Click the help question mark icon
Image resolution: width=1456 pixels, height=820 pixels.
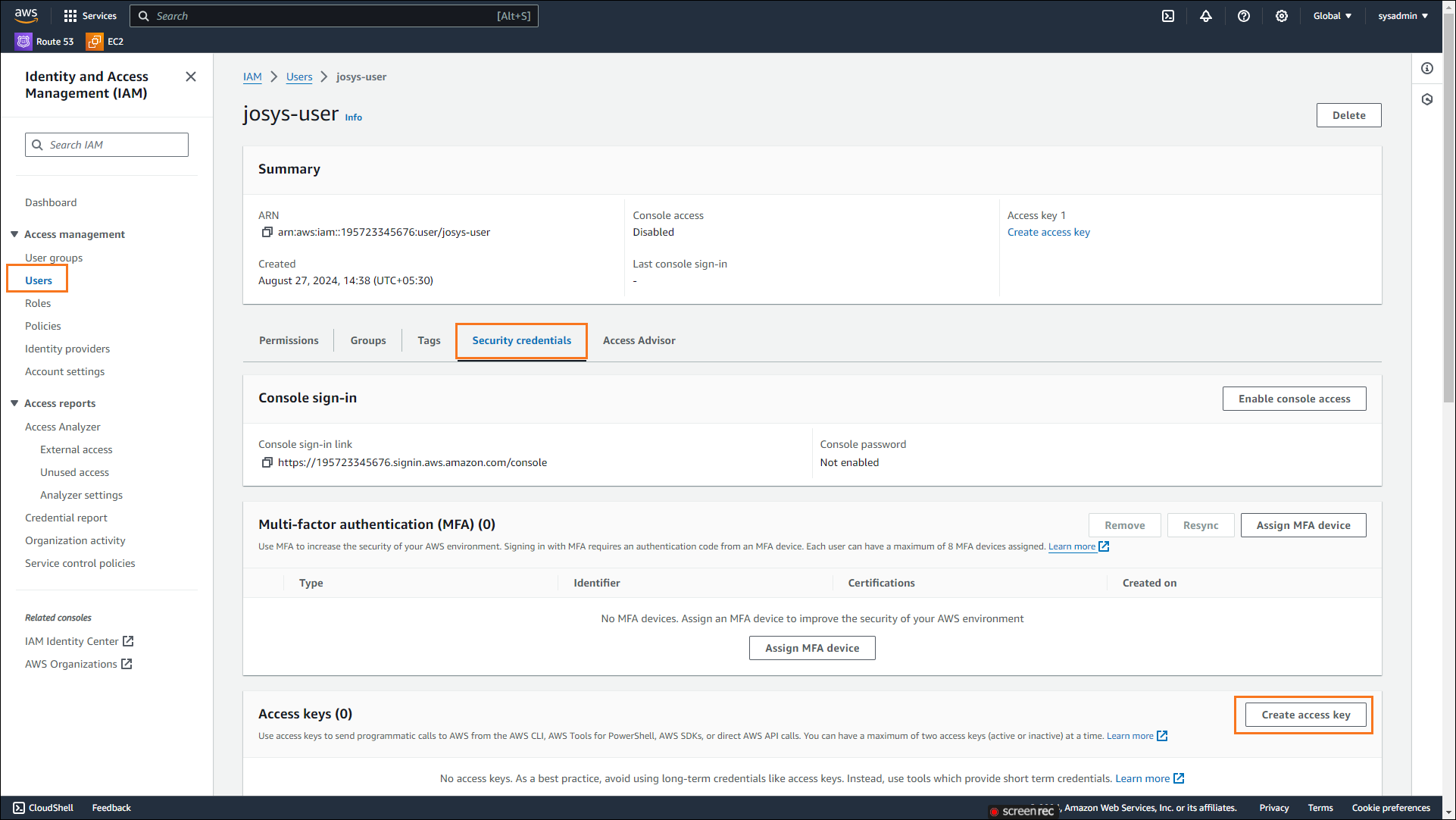click(x=1244, y=16)
